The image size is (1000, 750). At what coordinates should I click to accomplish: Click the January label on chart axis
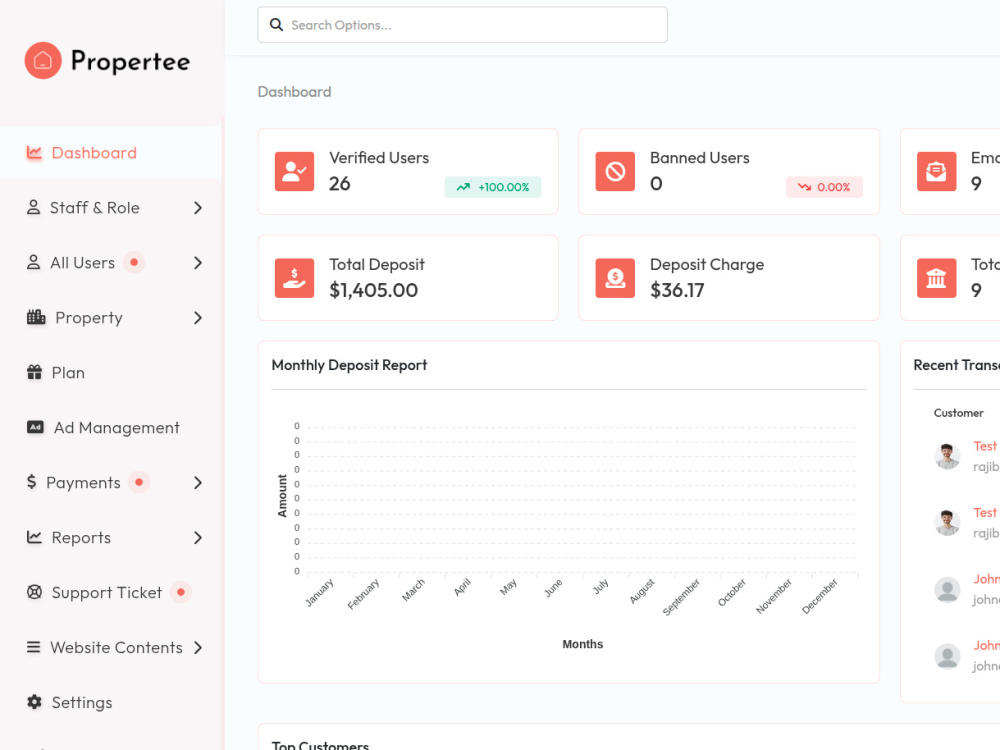(x=320, y=592)
